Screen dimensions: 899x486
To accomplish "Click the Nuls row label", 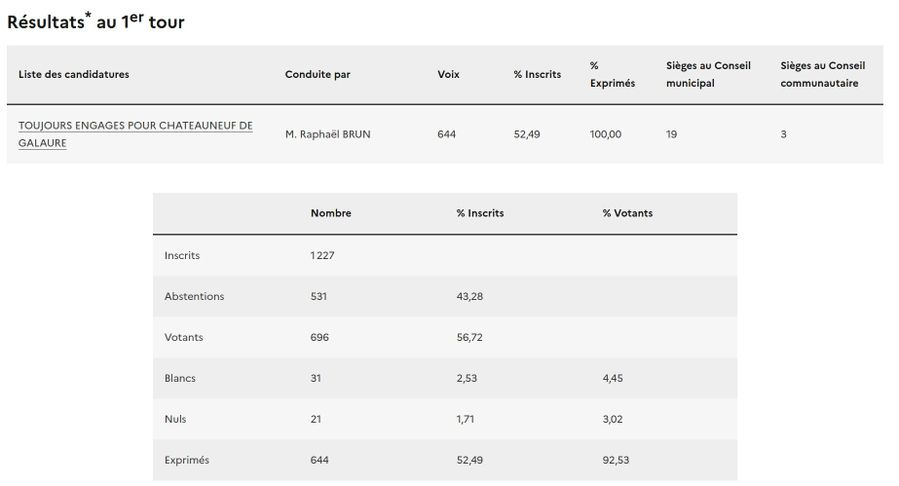I will [176, 419].
